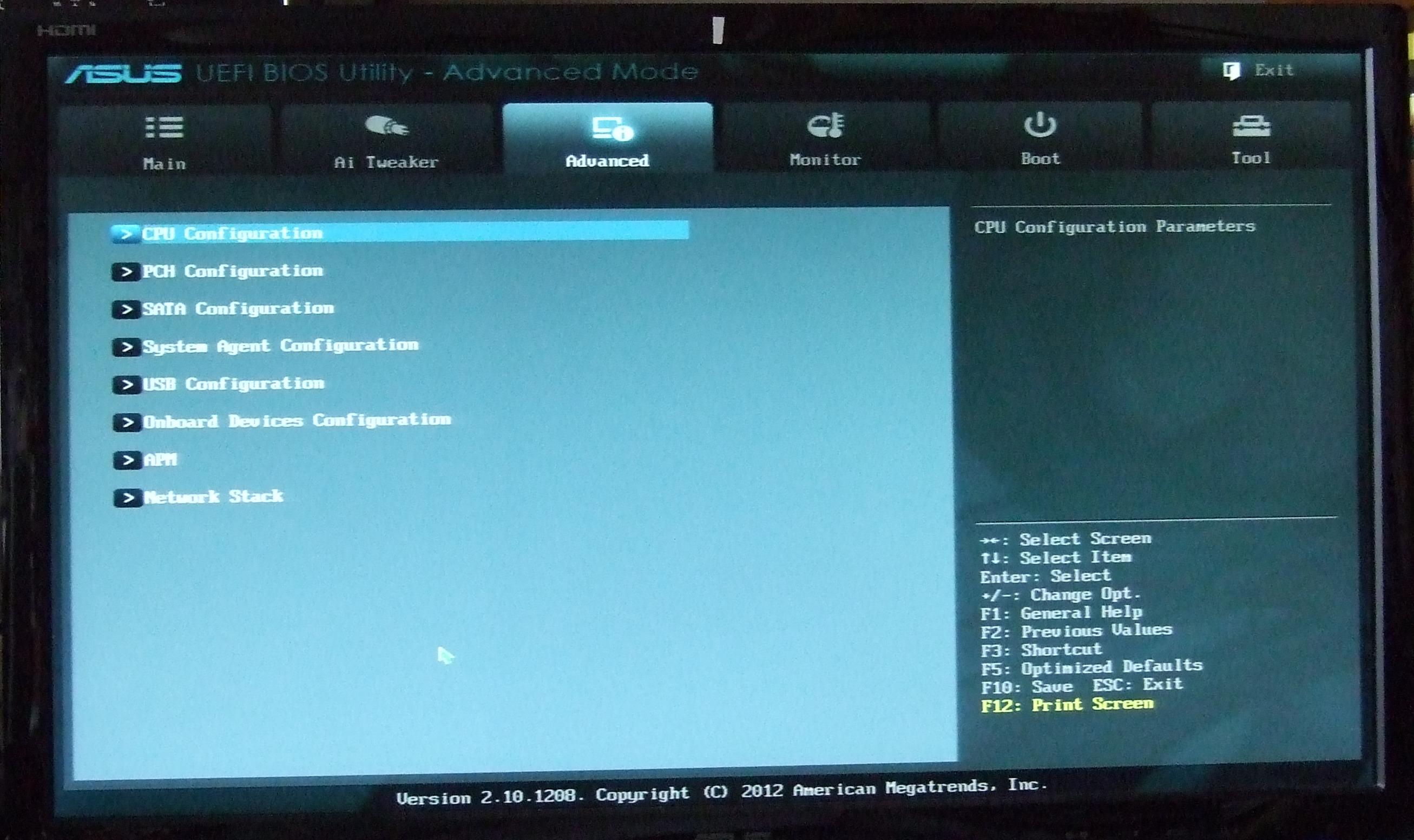Click the F2: Previous Values hint

tap(1076, 631)
